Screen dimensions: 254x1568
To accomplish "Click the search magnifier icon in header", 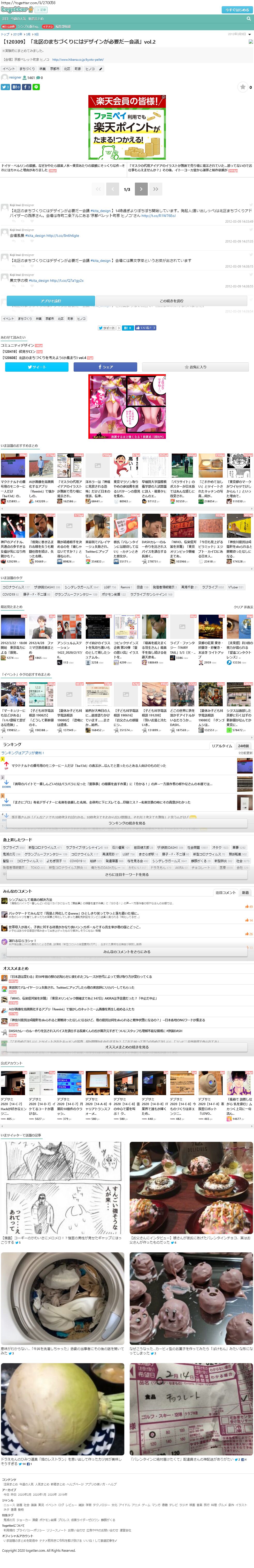I will click(x=248, y=19).
